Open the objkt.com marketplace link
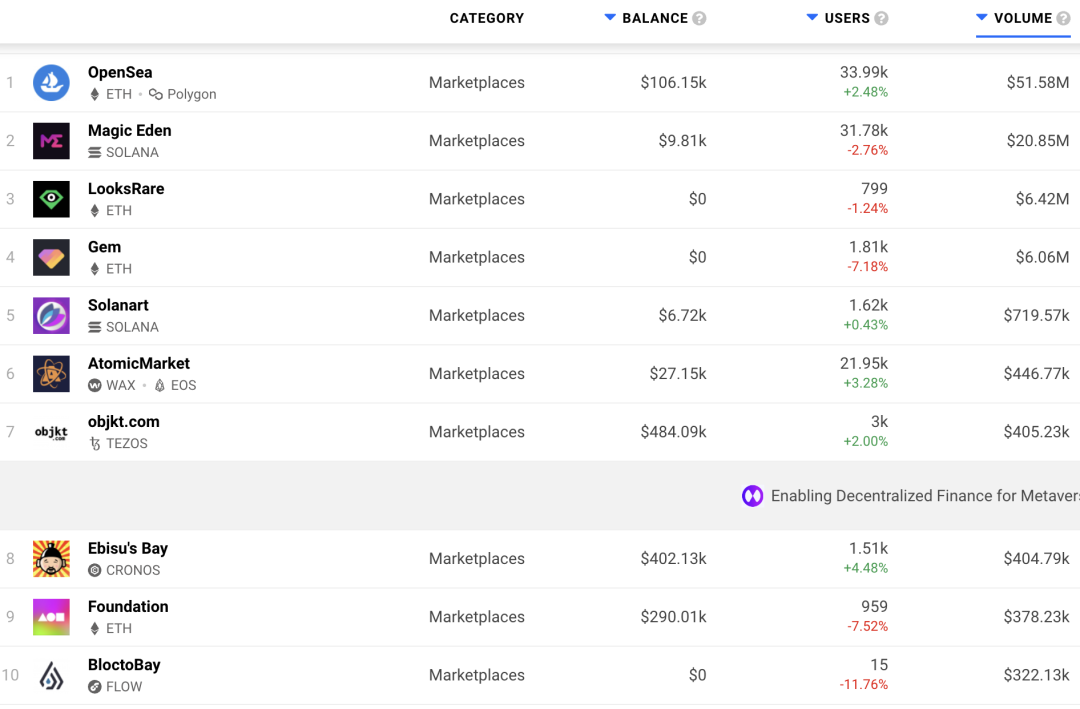The image size is (1080, 709). (123, 422)
